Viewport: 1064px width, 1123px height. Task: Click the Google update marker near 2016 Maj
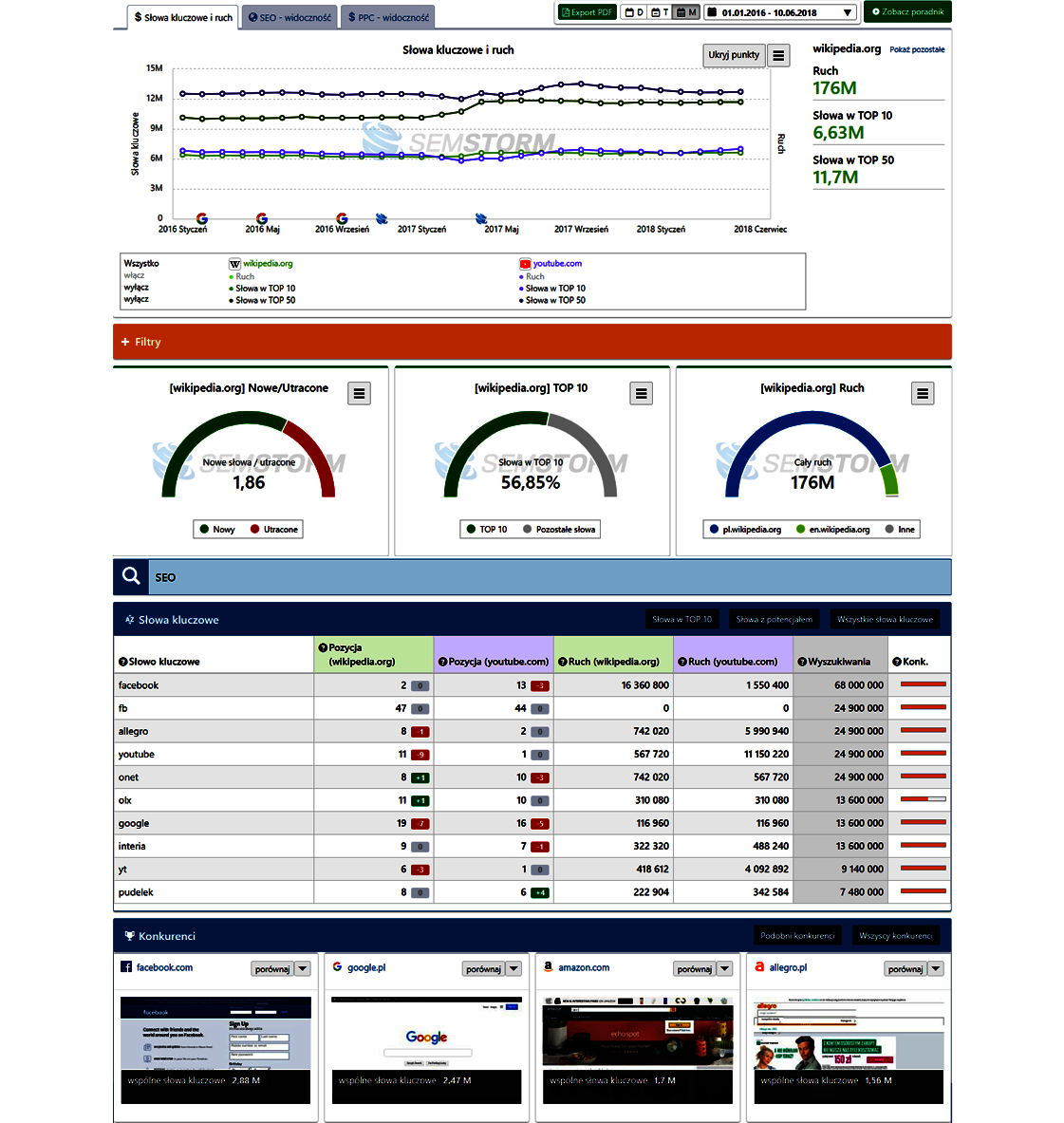262,218
